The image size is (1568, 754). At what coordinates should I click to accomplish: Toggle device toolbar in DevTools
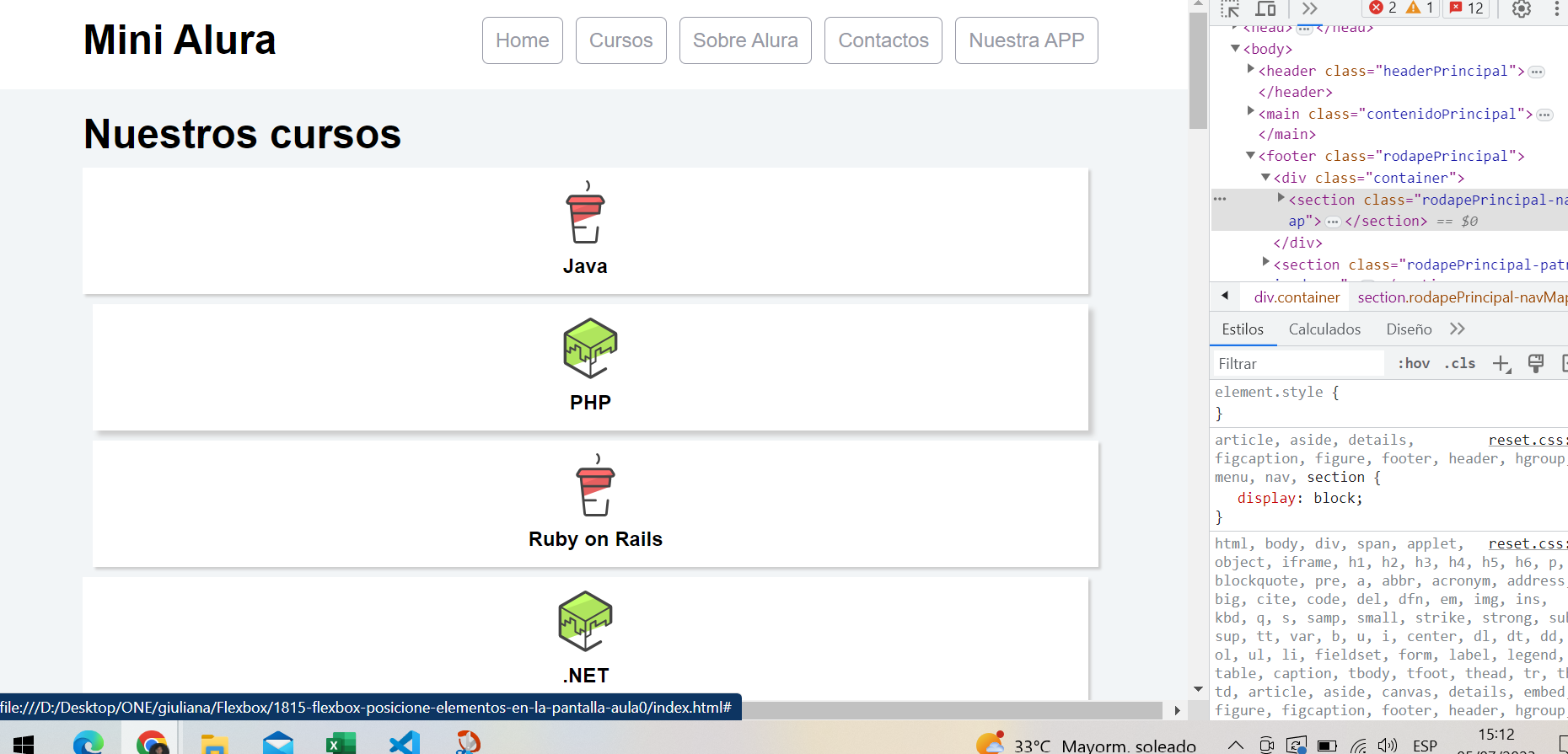pos(1265,9)
